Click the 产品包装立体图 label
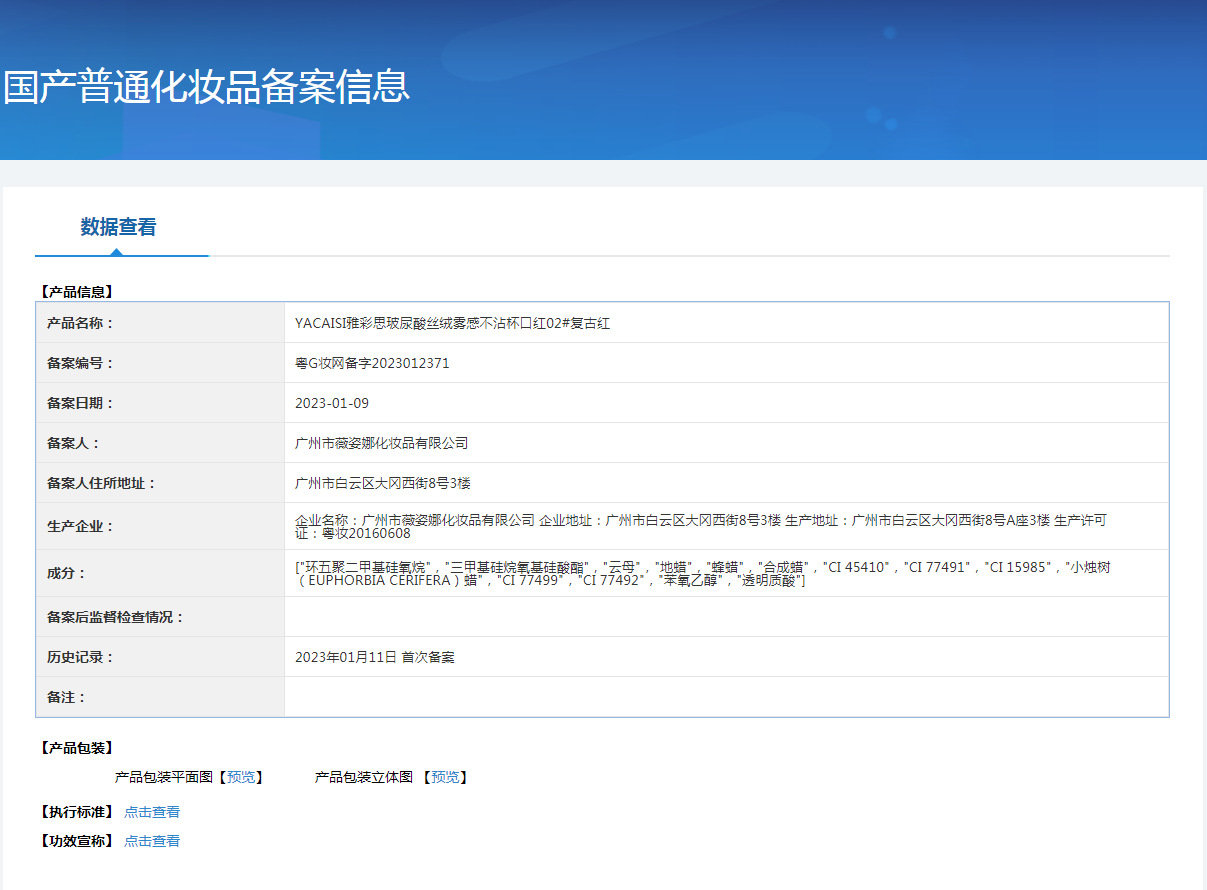Image resolution: width=1207 pixels, height=890 pixels. [x=364, y=777]
